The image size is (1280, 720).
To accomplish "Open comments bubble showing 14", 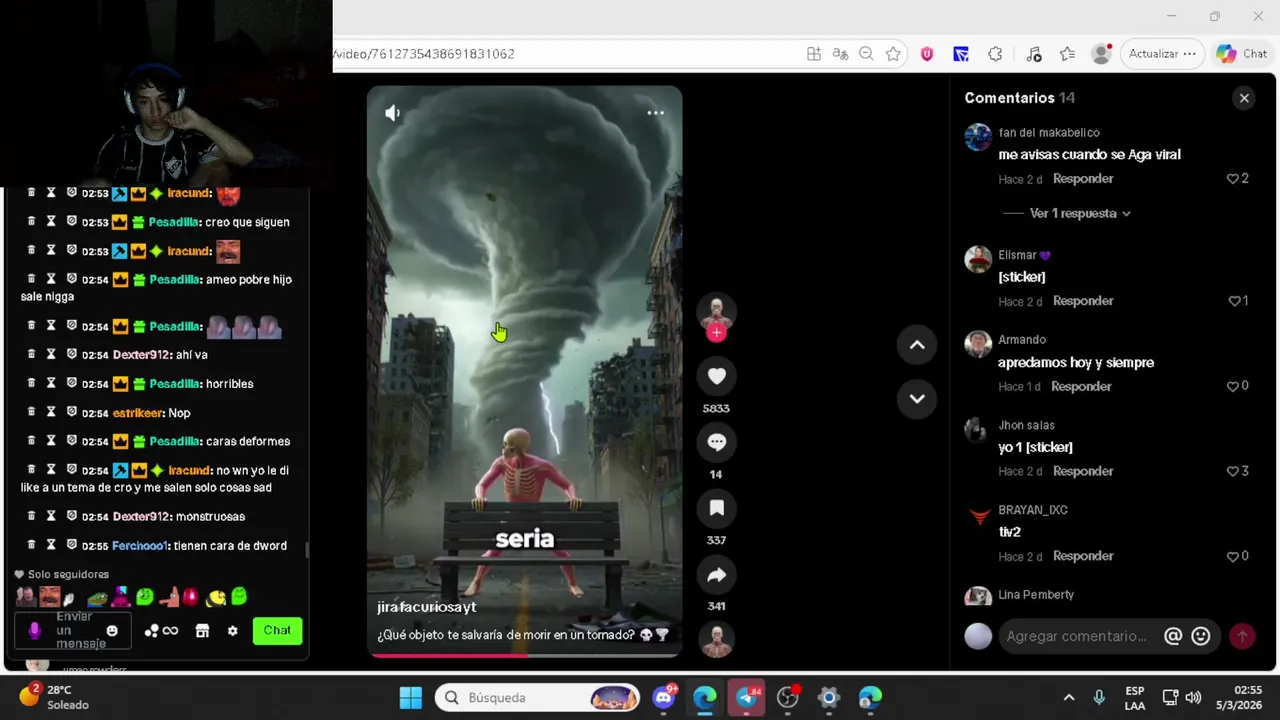I will pyautogui.click(x=716, y=442).
